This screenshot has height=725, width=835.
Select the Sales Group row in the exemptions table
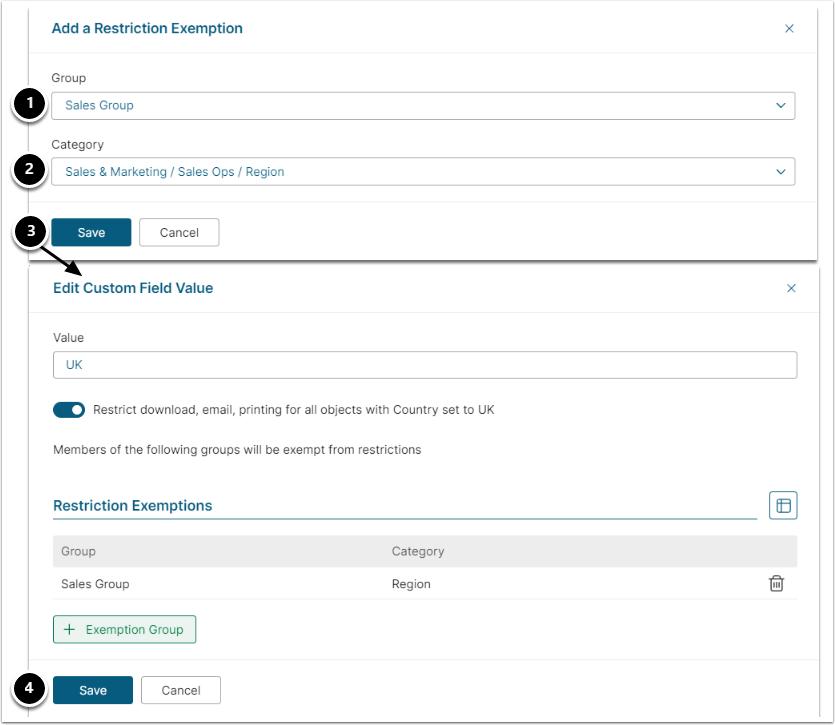95,583
